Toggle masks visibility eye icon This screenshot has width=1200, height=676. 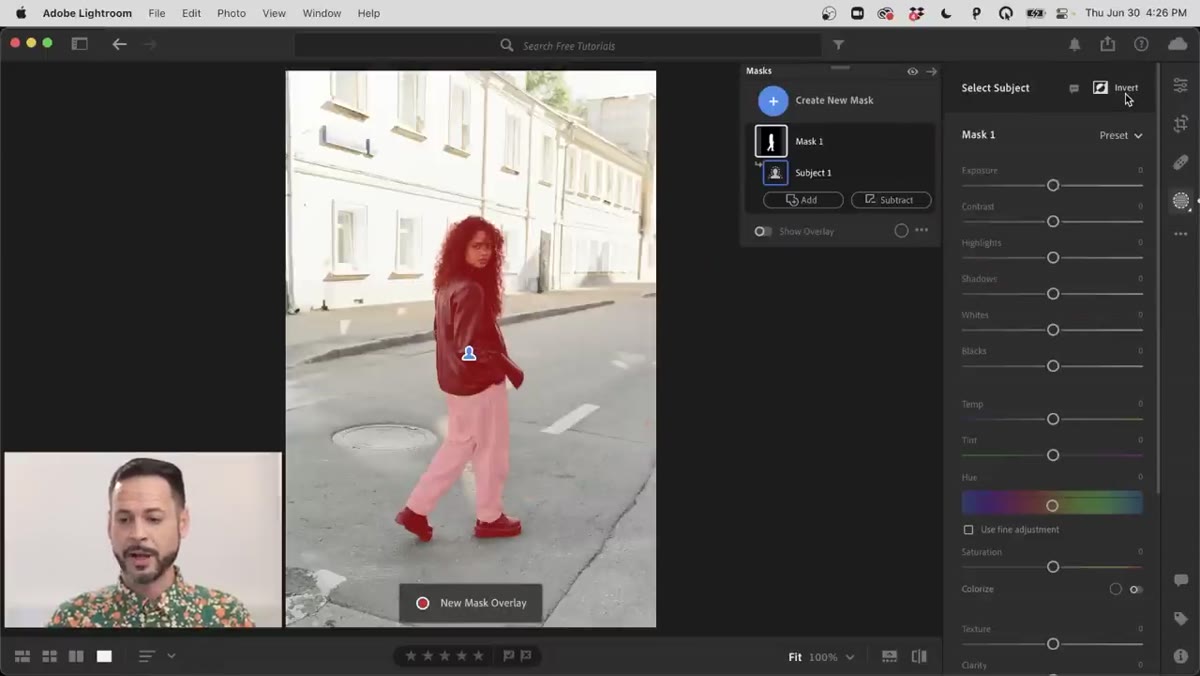(x=912, y=71)
